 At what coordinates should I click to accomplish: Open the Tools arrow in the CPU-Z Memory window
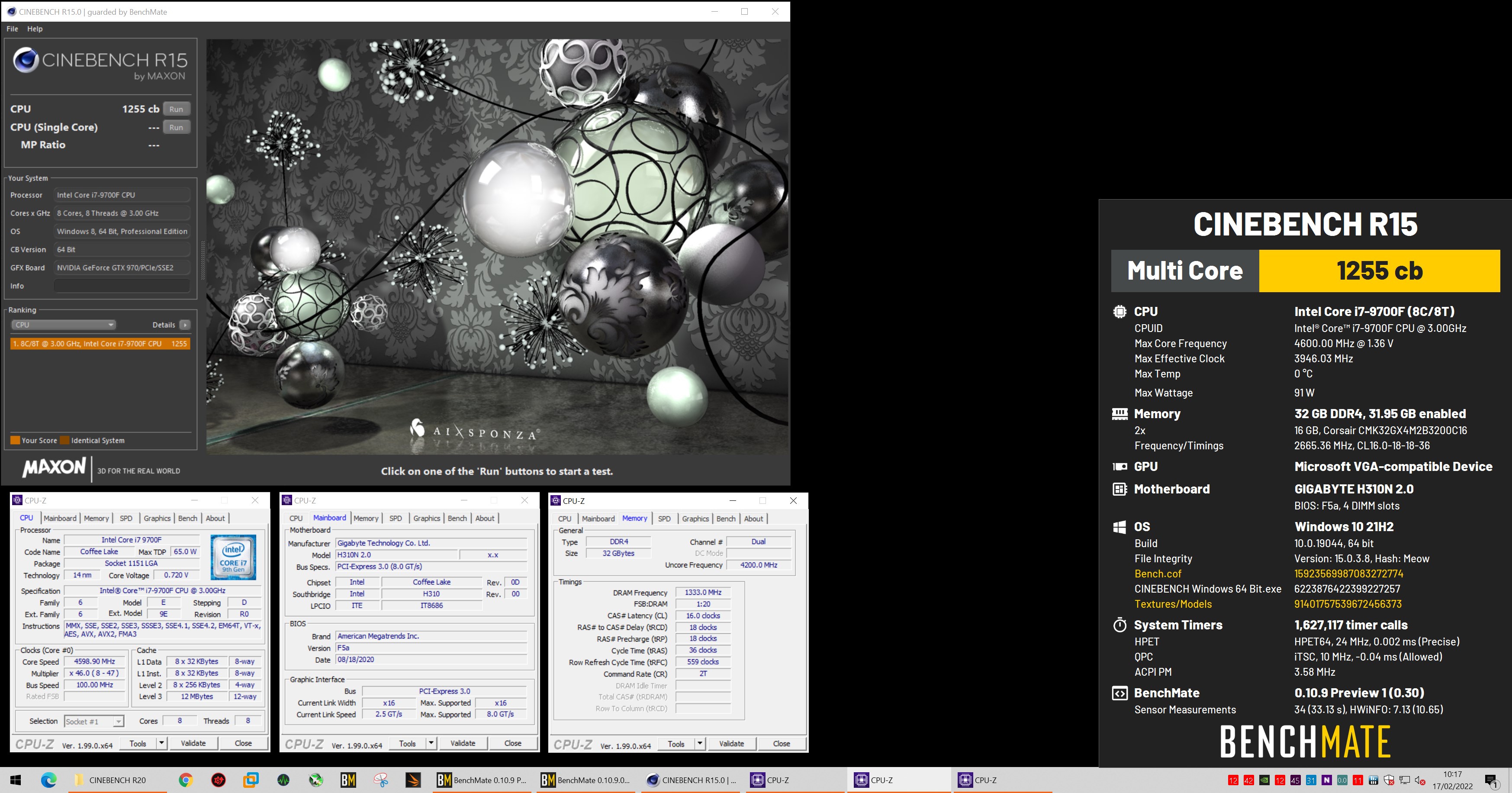[700, 744]
